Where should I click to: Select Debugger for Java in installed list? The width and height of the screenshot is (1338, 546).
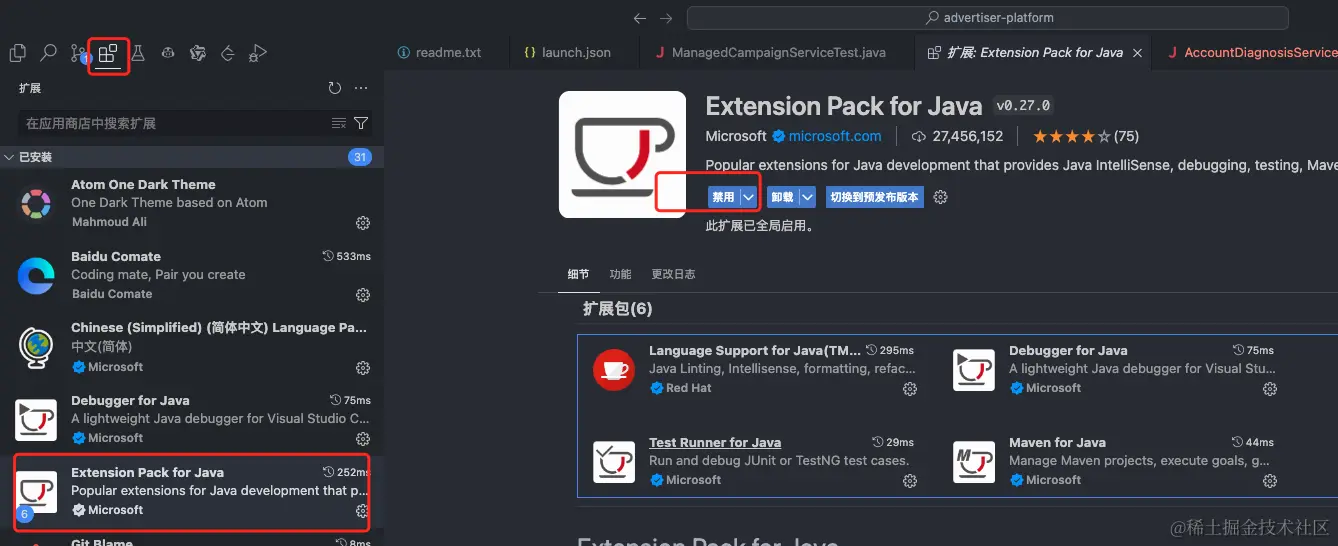tap(192, 419)
